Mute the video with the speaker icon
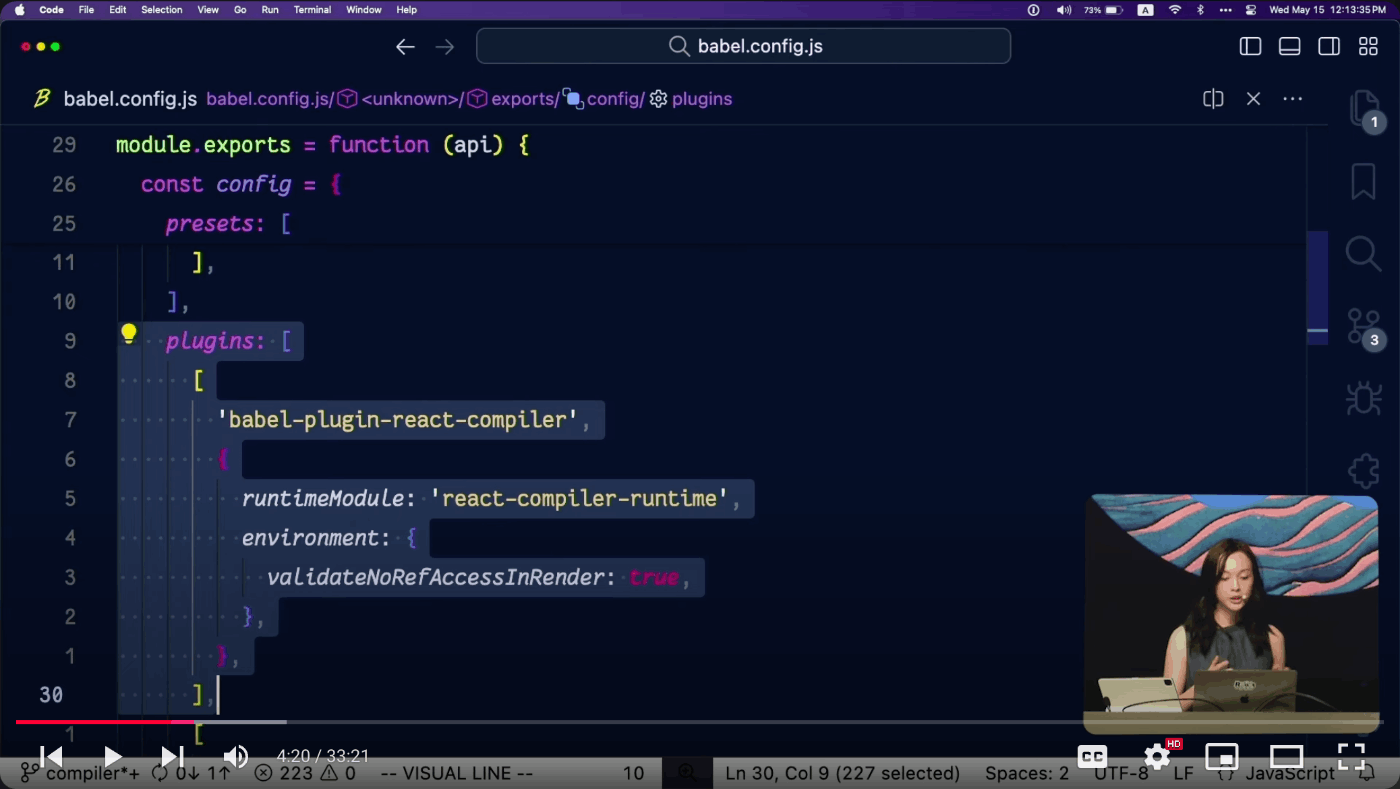The image size is (1400, 789). [235, 757]
